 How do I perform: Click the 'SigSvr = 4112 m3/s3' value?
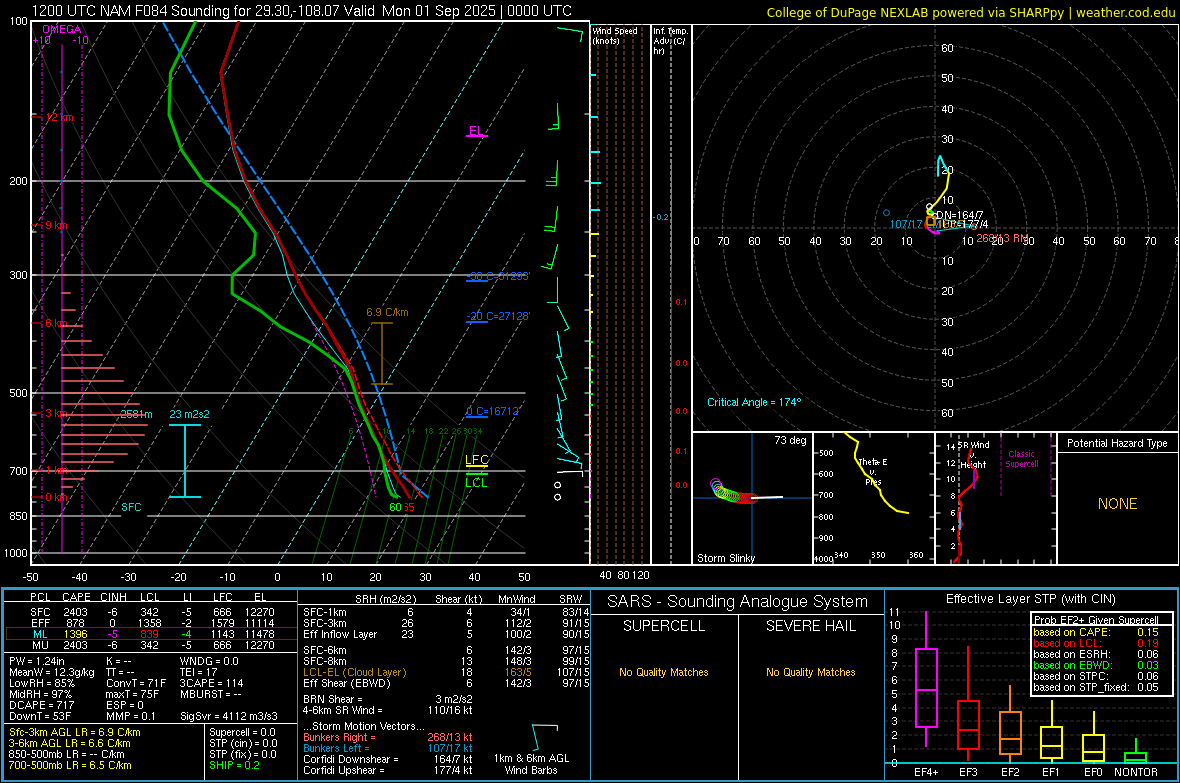[229, 716]
